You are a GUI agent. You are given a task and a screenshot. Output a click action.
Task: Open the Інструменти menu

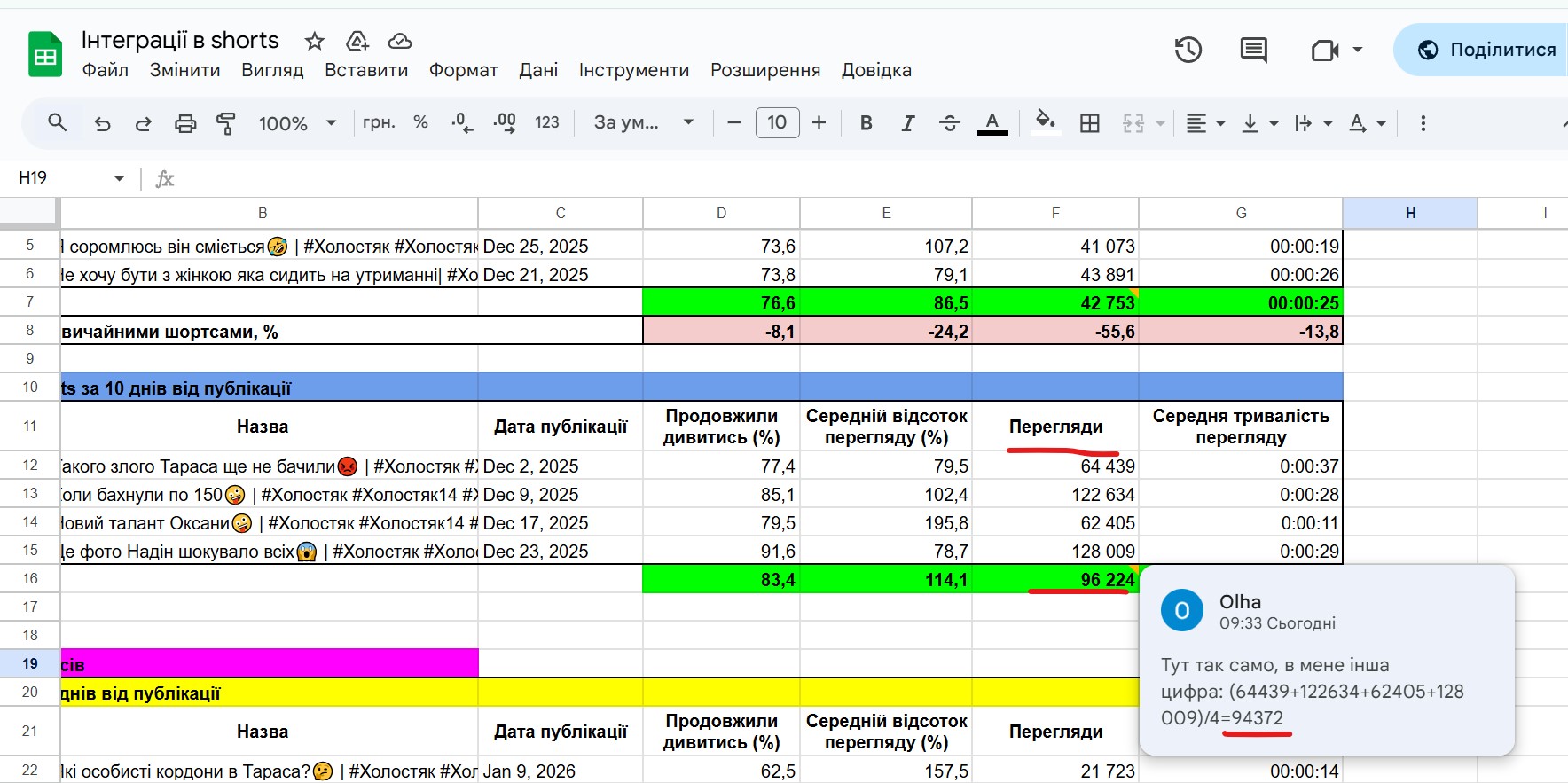point(634,70)
